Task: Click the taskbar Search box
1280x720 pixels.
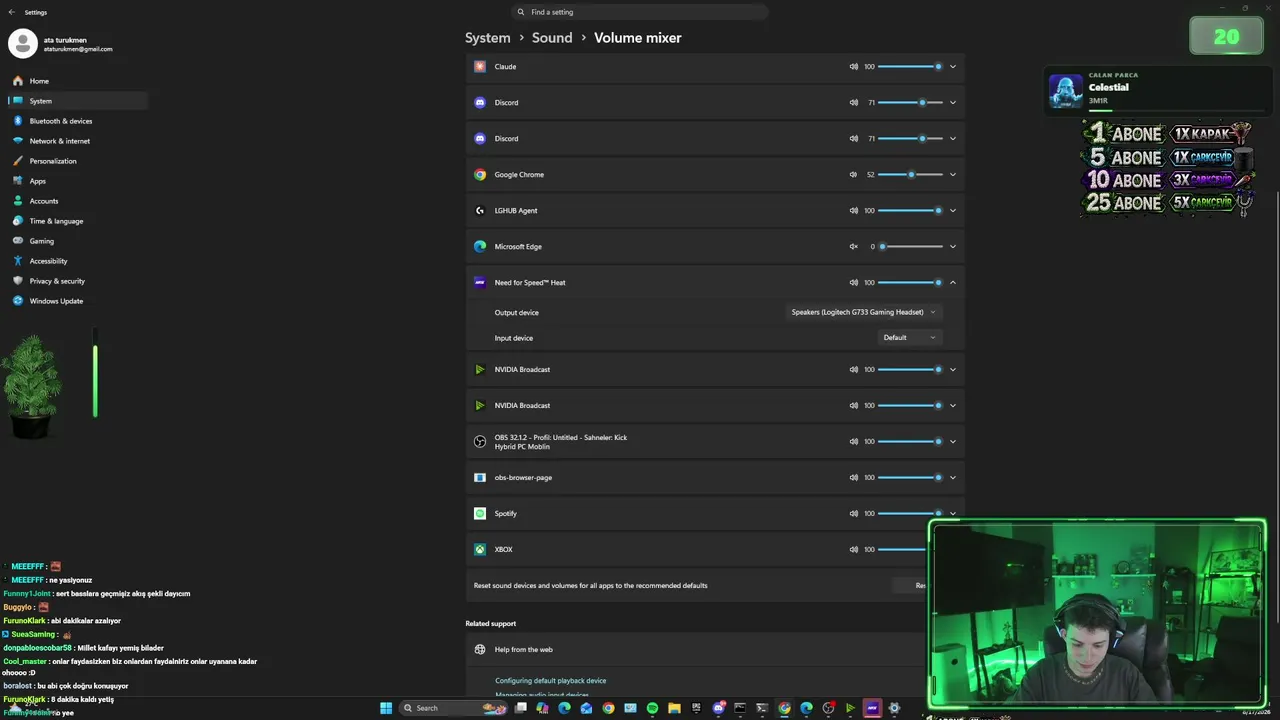Action: point(454,708)
